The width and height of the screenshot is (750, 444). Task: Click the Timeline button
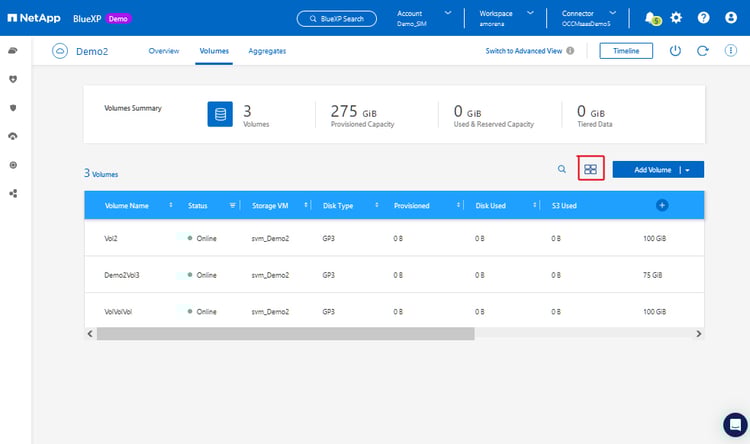(626, 51)
